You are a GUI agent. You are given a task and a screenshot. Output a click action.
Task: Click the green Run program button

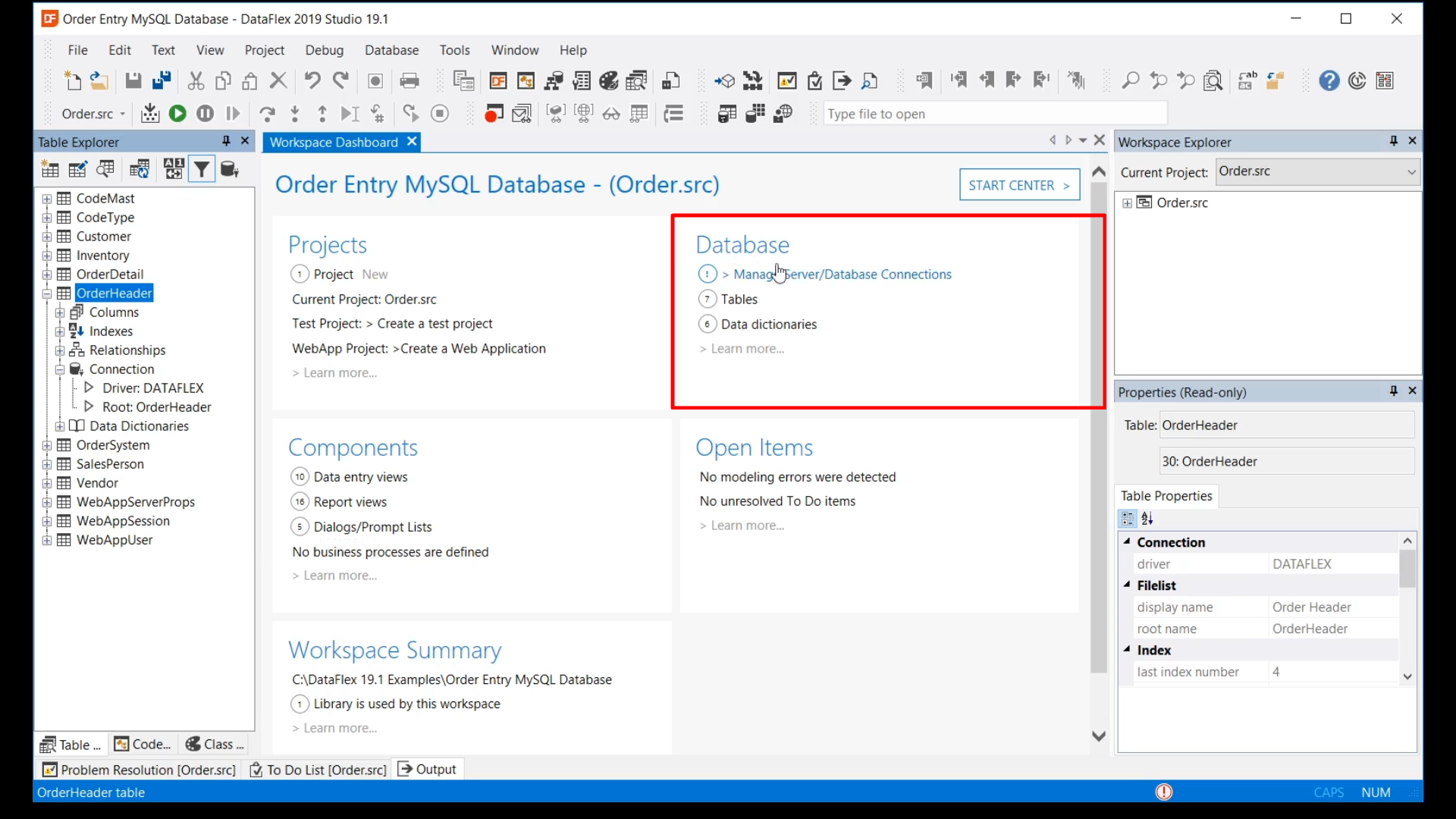coord(177,114)
